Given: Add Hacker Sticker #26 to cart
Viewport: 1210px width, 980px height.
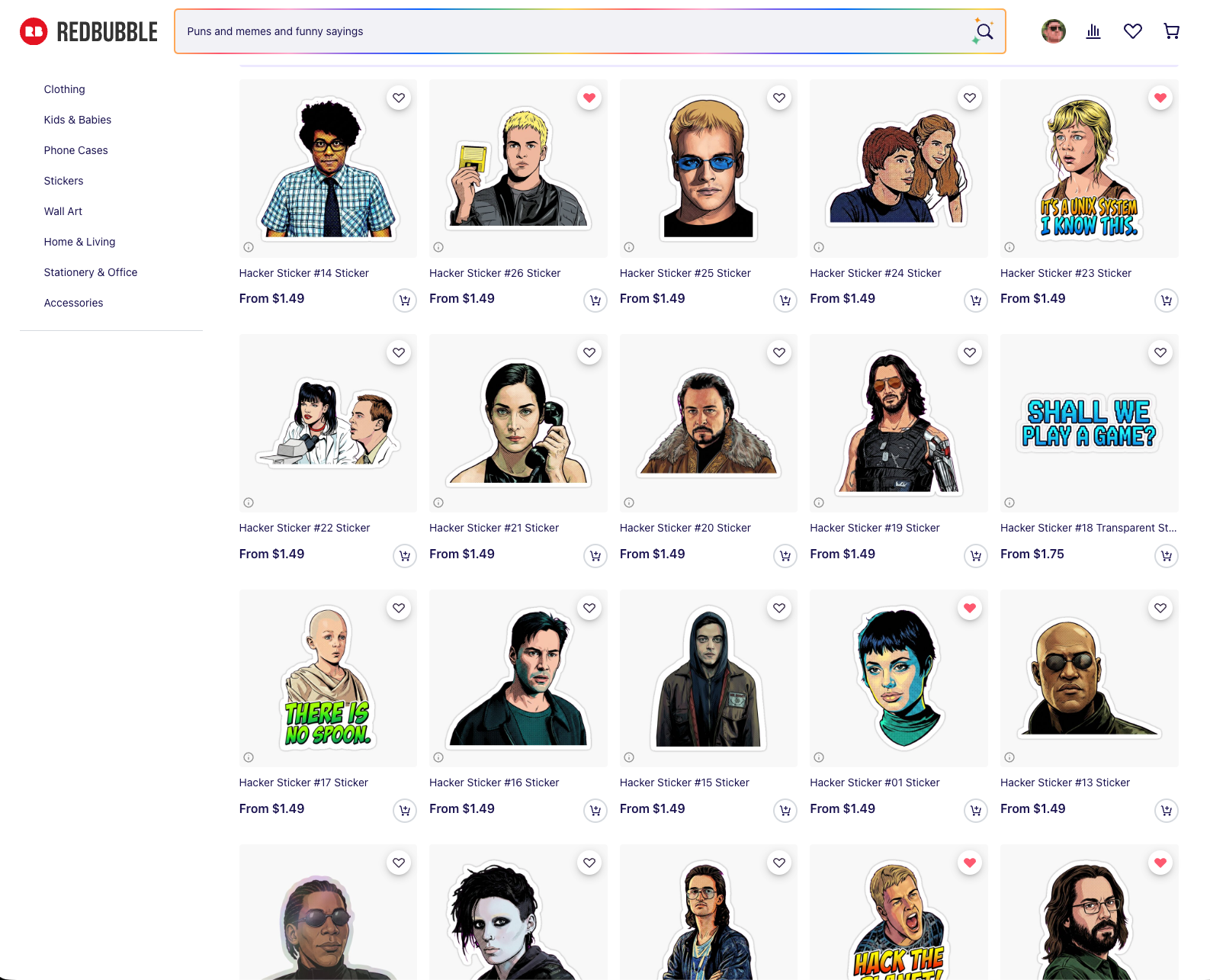Looking at the screenshot, I should pyautogui.click(x=595, y=300).
